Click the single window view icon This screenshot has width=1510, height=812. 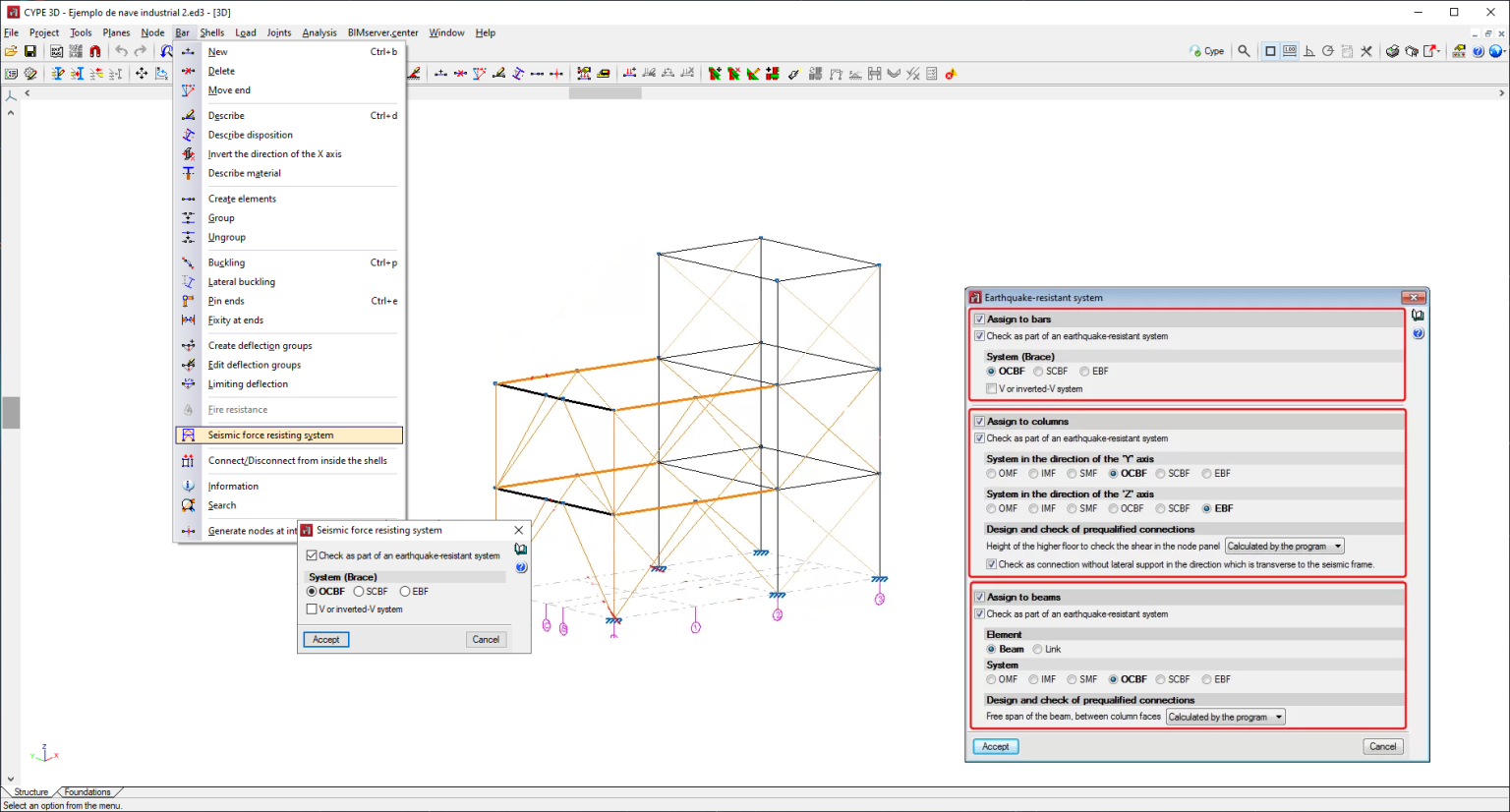click(x=1269, y=50)
